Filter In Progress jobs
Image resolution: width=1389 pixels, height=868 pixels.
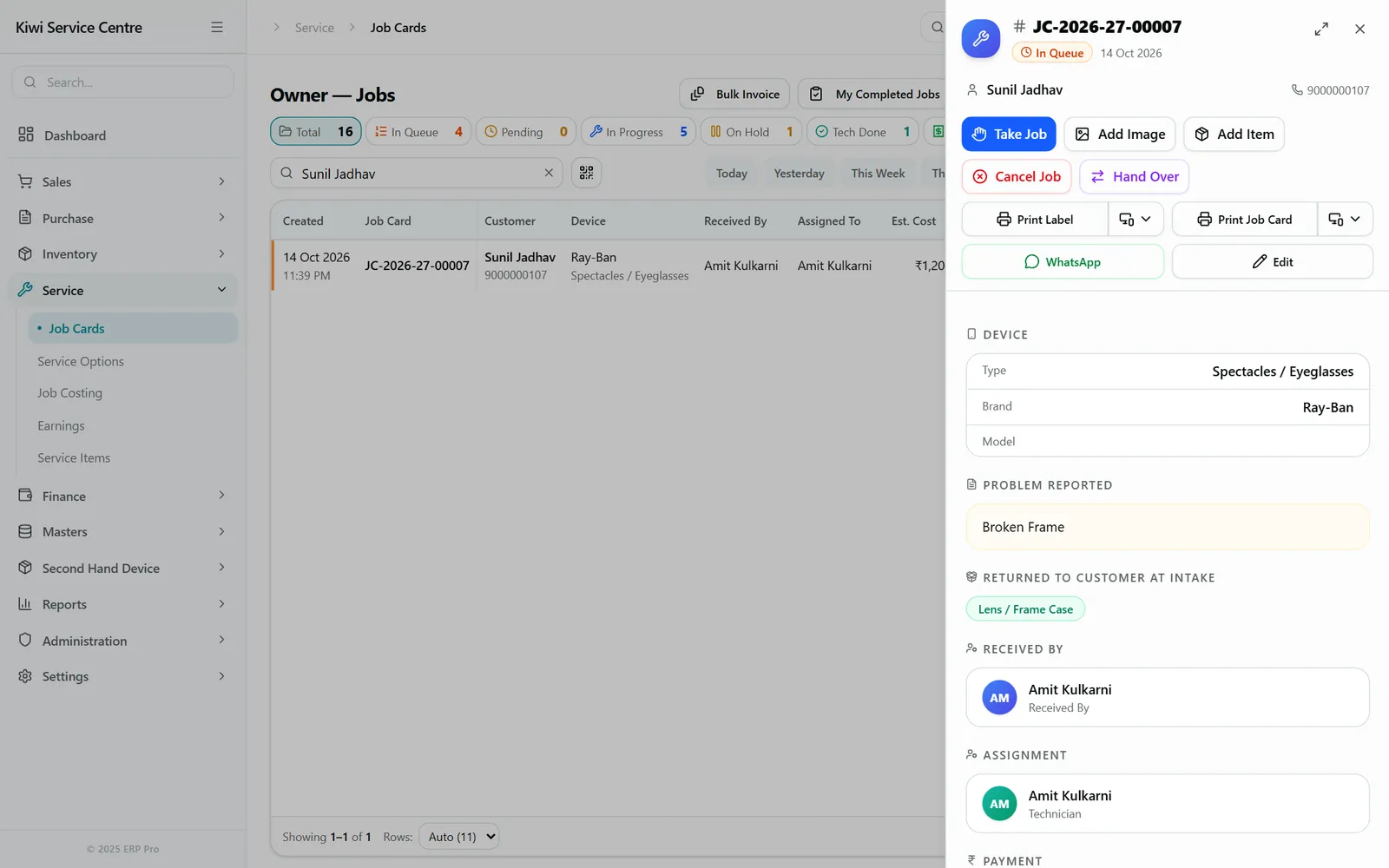tap(638, 131)
